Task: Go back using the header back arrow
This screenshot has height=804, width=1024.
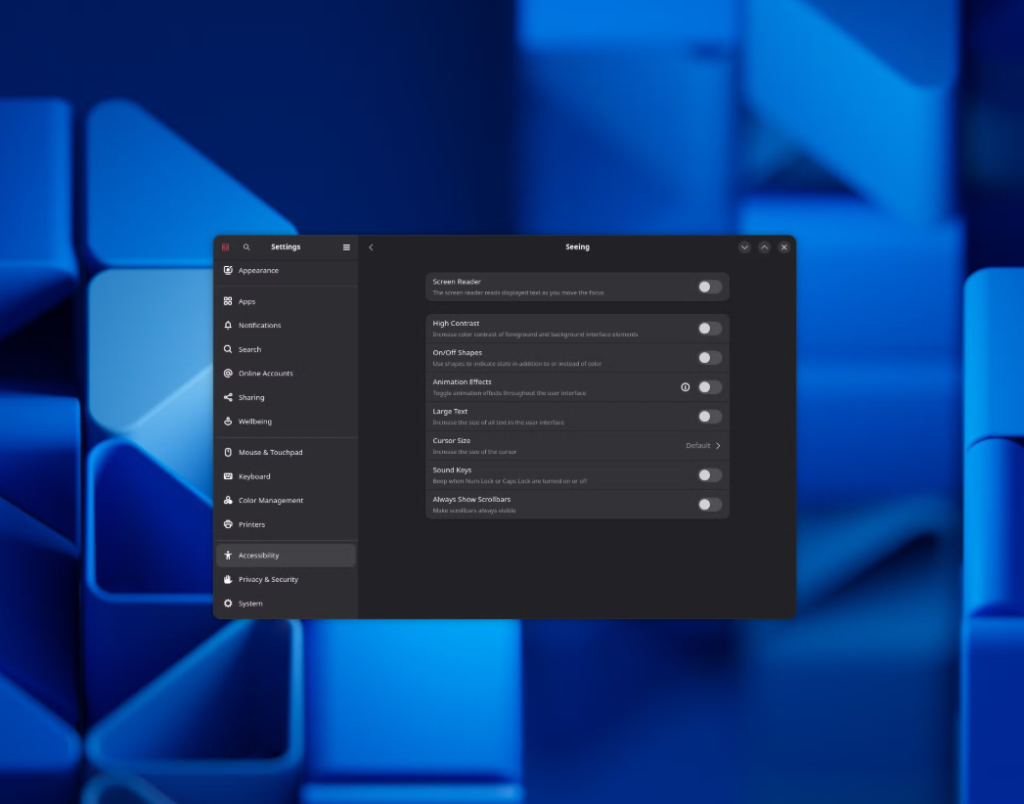Action: (x=371, y=247)
